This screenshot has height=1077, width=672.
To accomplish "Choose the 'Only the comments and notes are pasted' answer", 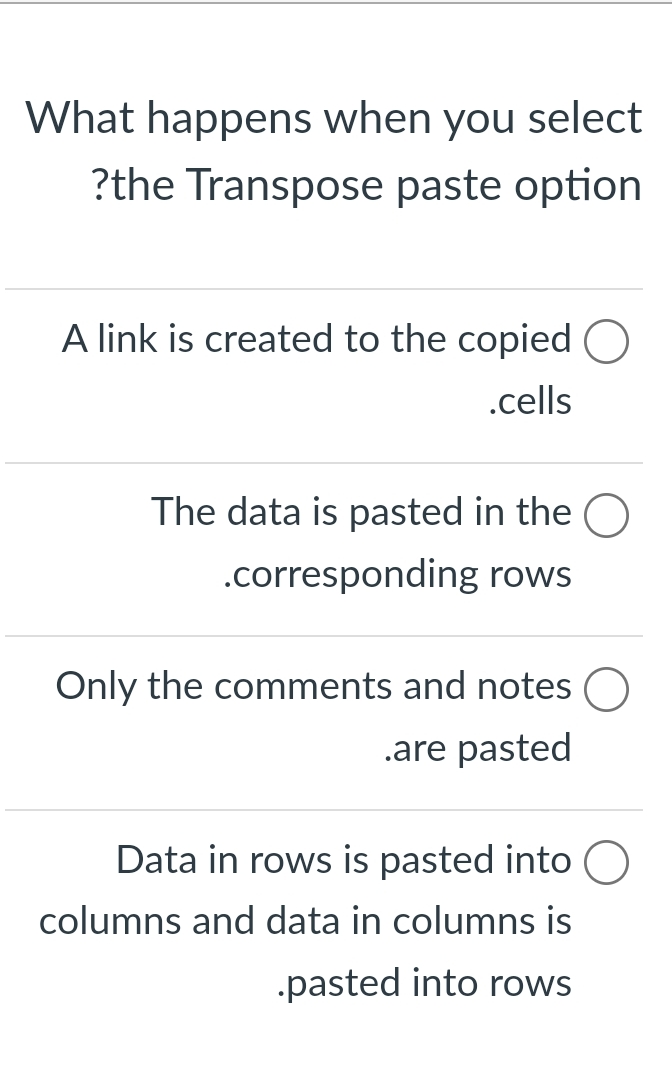I will pos(606,688).
